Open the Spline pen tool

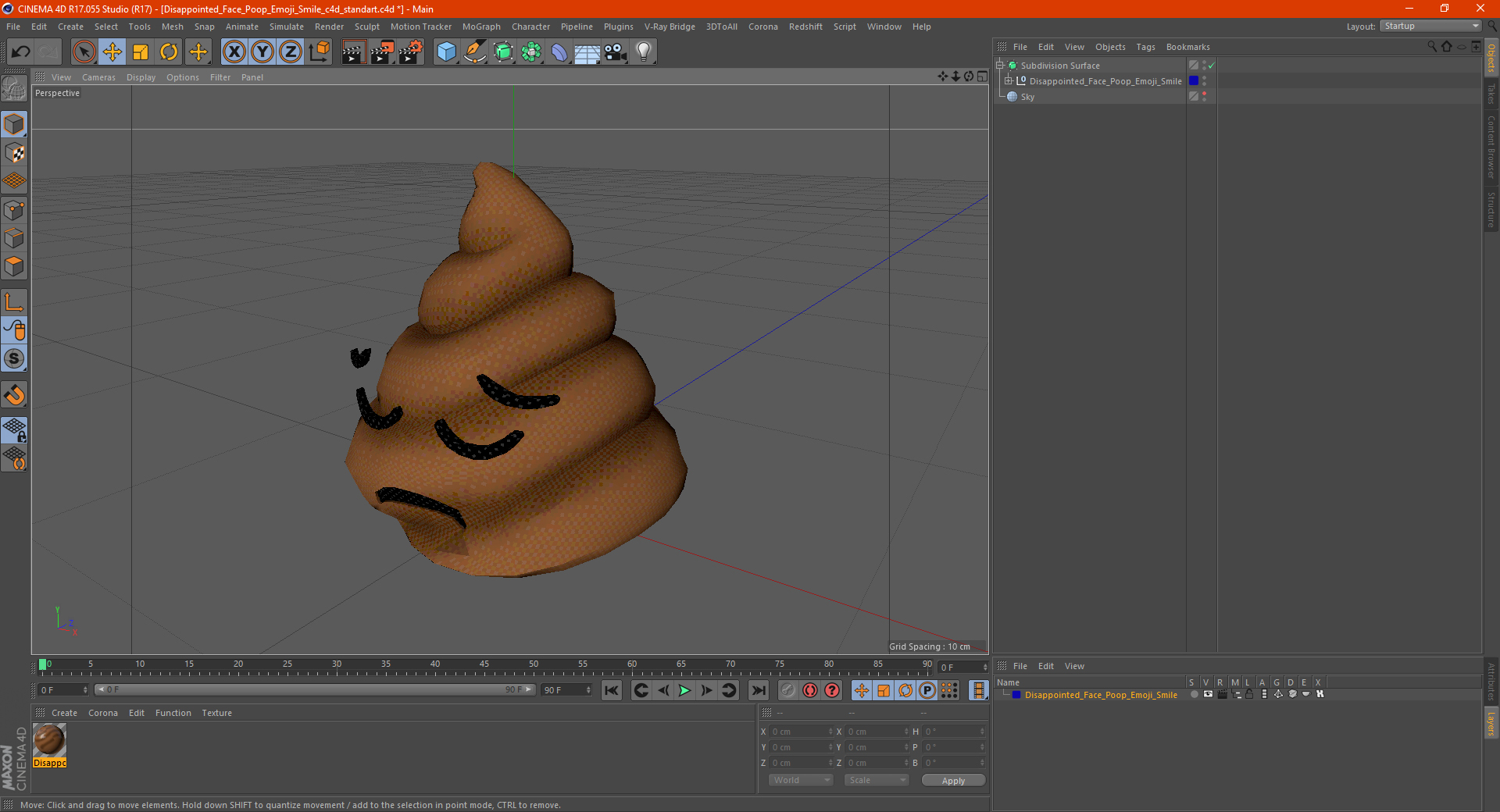474,52
